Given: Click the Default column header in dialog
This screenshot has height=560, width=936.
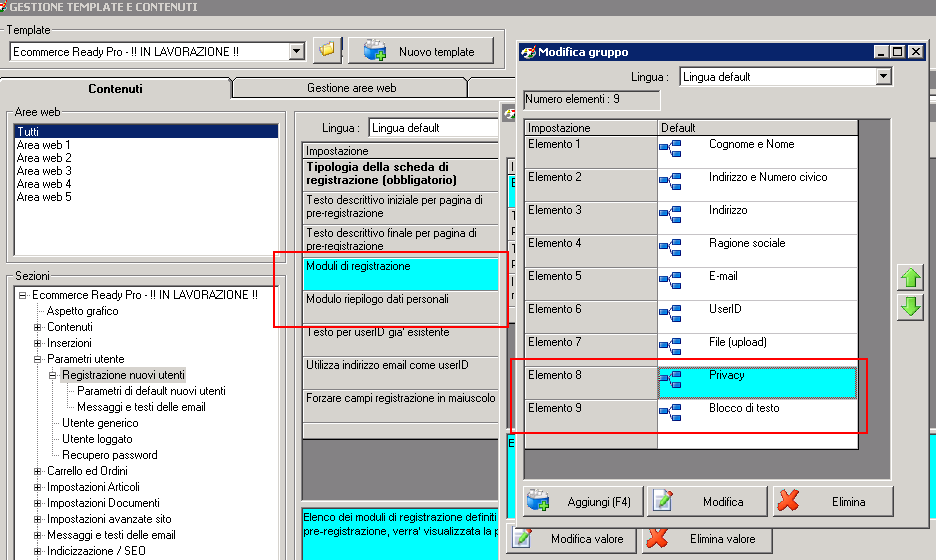Looking at the screenshot, I should pos(758,128).
